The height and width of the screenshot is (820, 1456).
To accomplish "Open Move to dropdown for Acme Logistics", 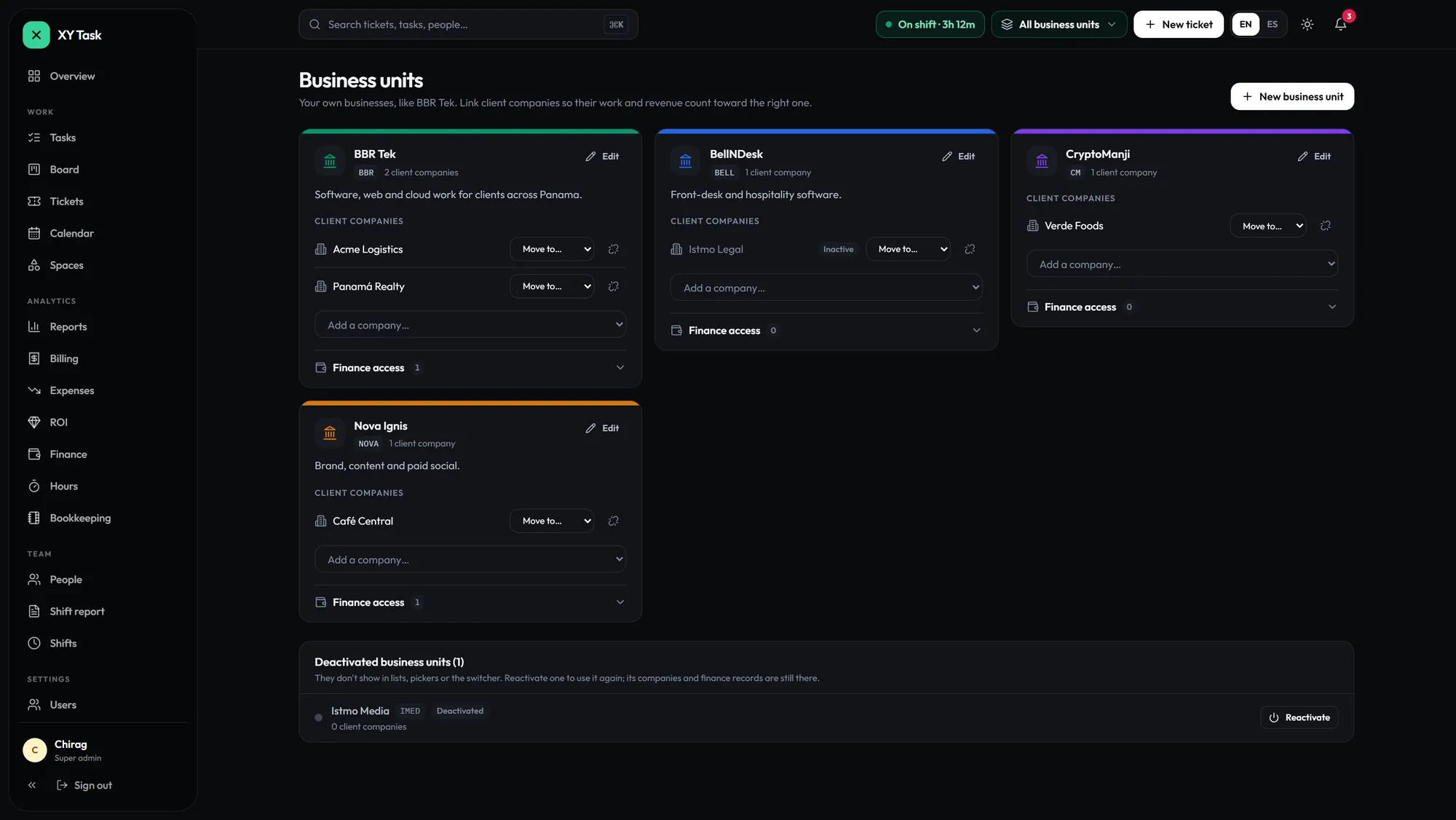I will 552,249.
